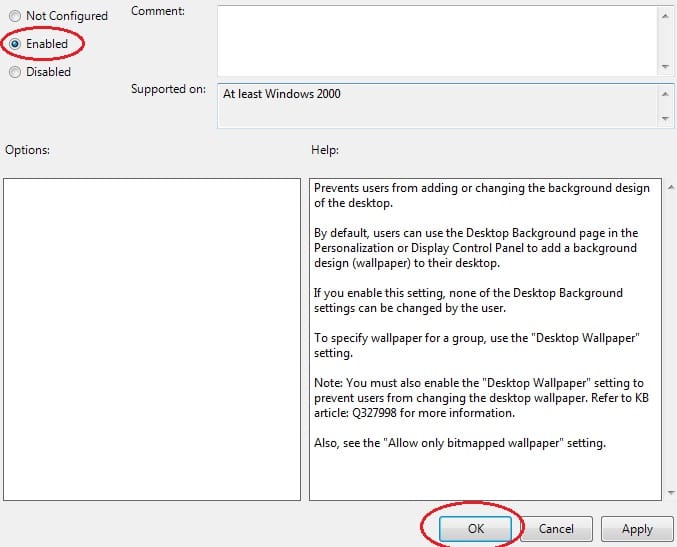Click the empty Options pane
677x547 pixels.
(152, 339)
